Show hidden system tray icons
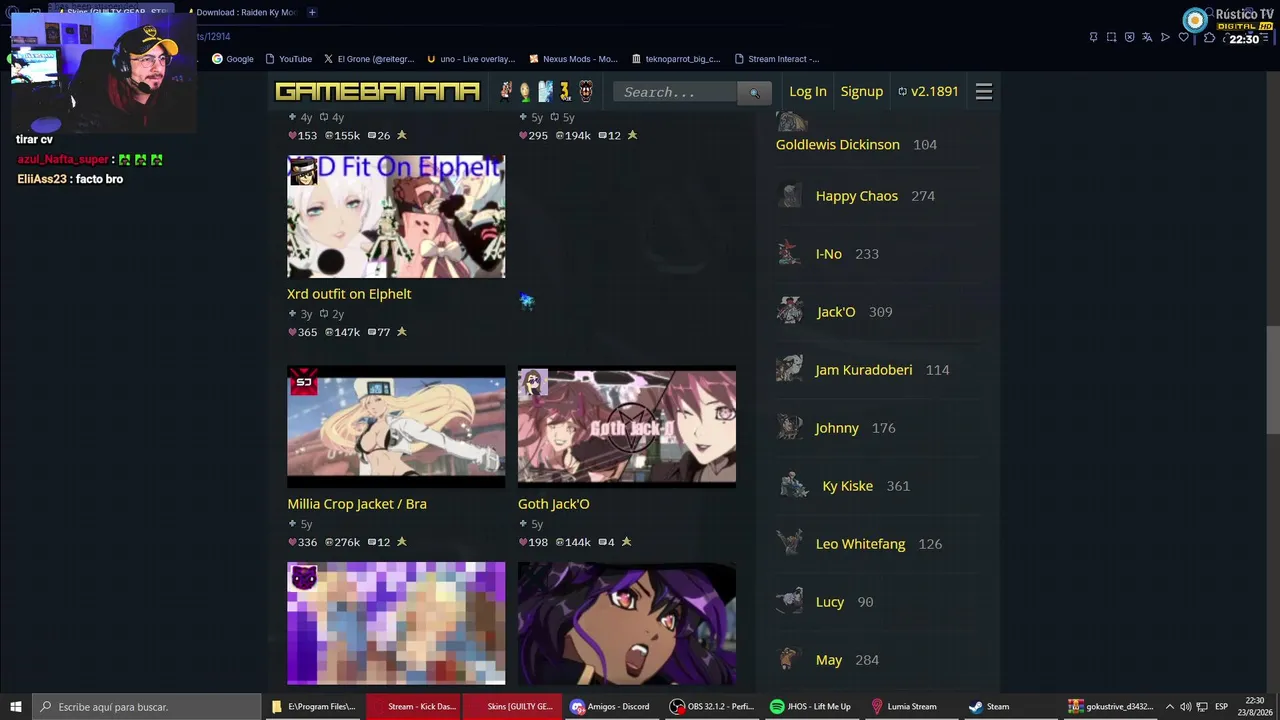Viewport: 1280px width, 720px height. 1169,707
